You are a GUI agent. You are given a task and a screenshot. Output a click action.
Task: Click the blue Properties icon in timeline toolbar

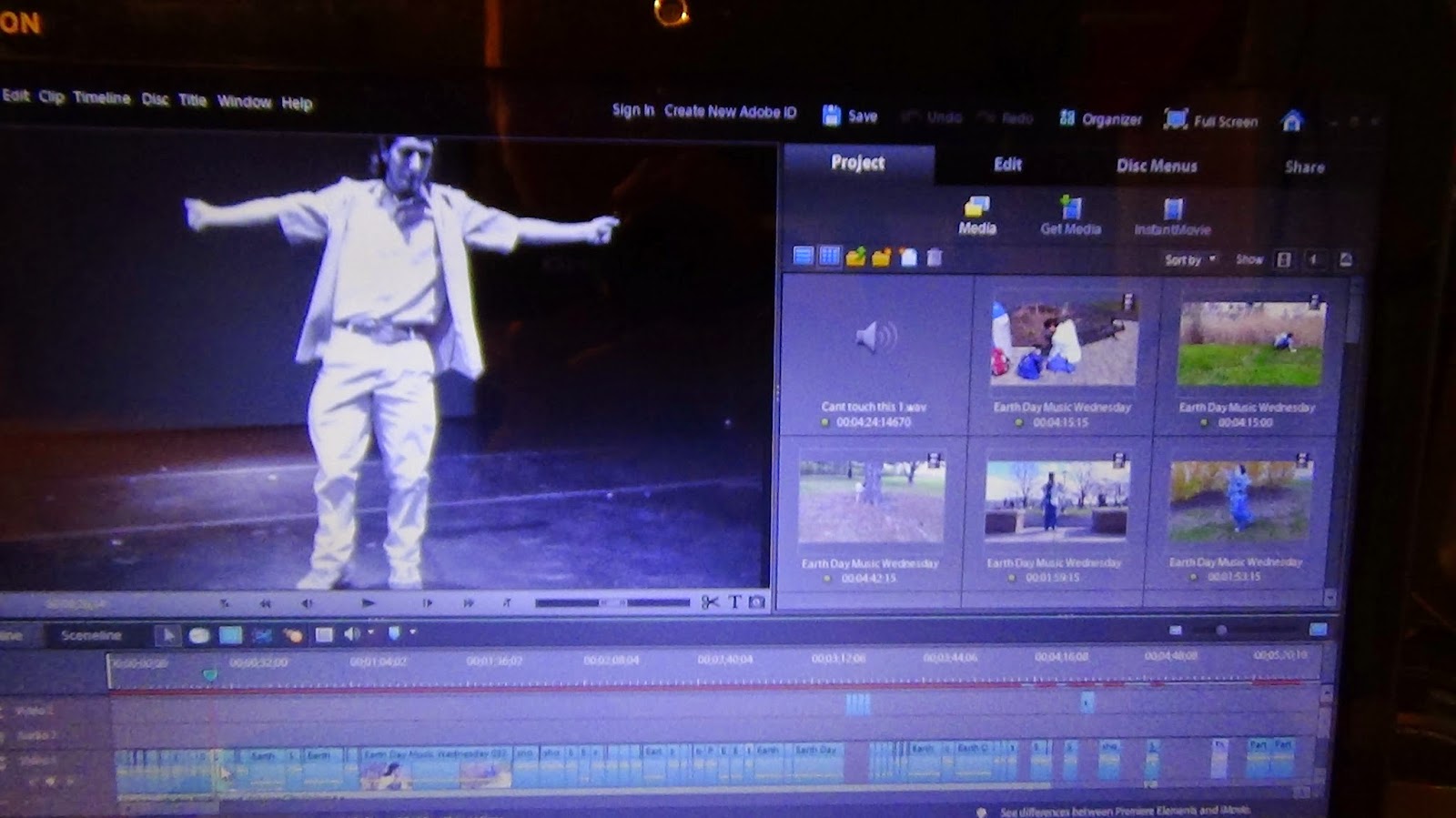pyautogui.click(x=231, y=635)
